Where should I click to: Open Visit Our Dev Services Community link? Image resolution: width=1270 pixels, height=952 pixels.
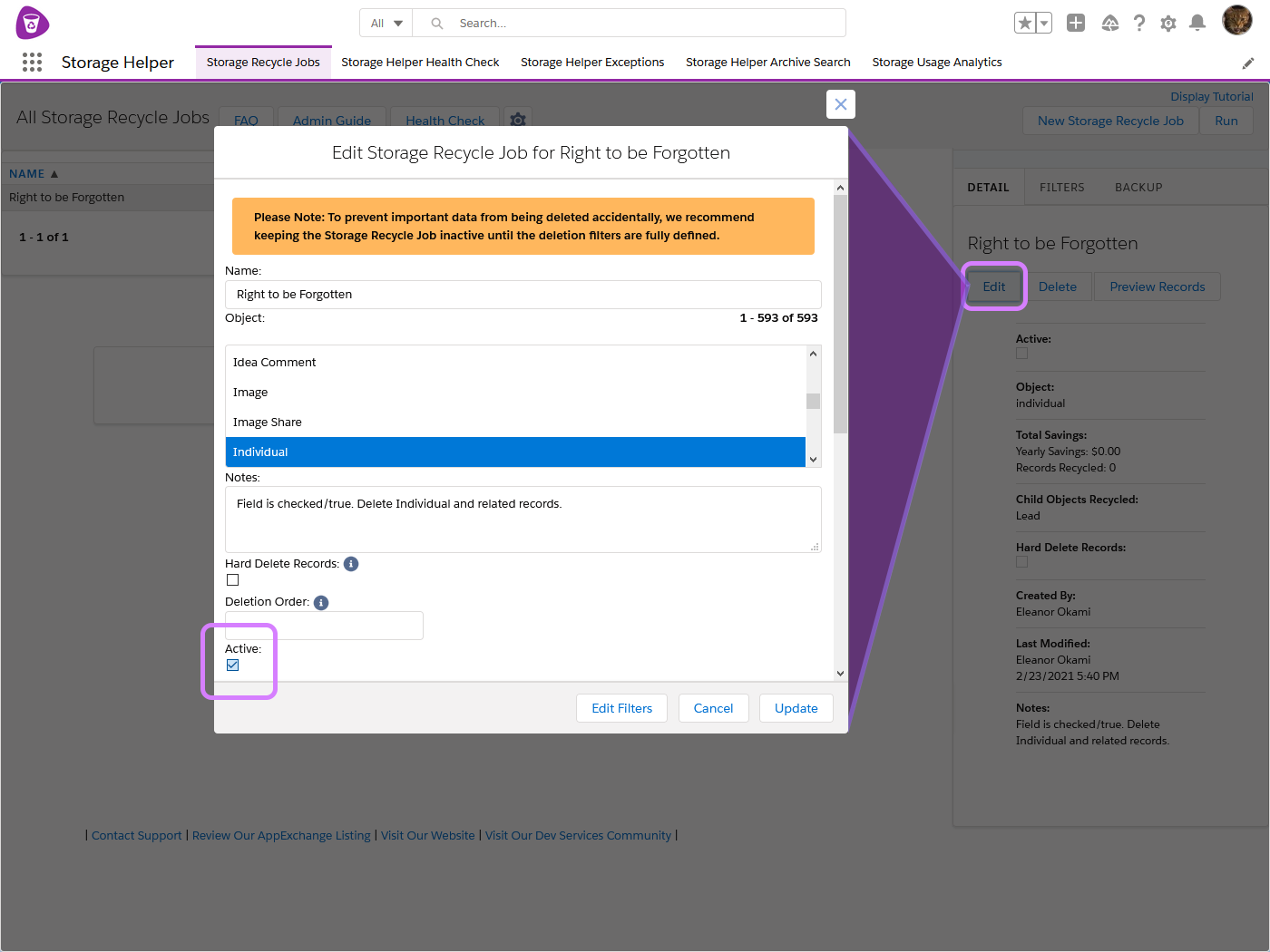click(x=578, y=836)
